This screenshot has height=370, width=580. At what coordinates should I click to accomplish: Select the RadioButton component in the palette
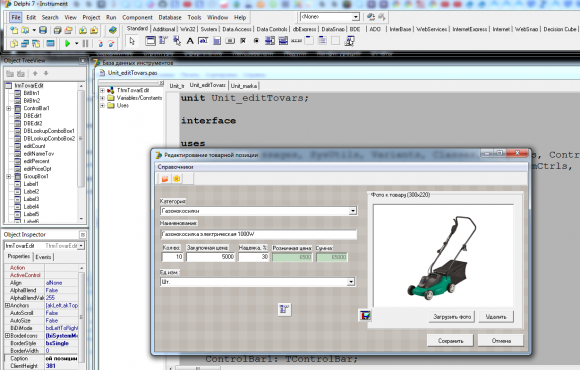pos(256,41)
